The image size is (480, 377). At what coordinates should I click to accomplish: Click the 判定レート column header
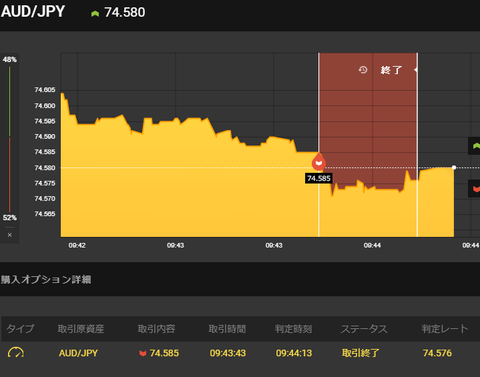click(445, 329)
